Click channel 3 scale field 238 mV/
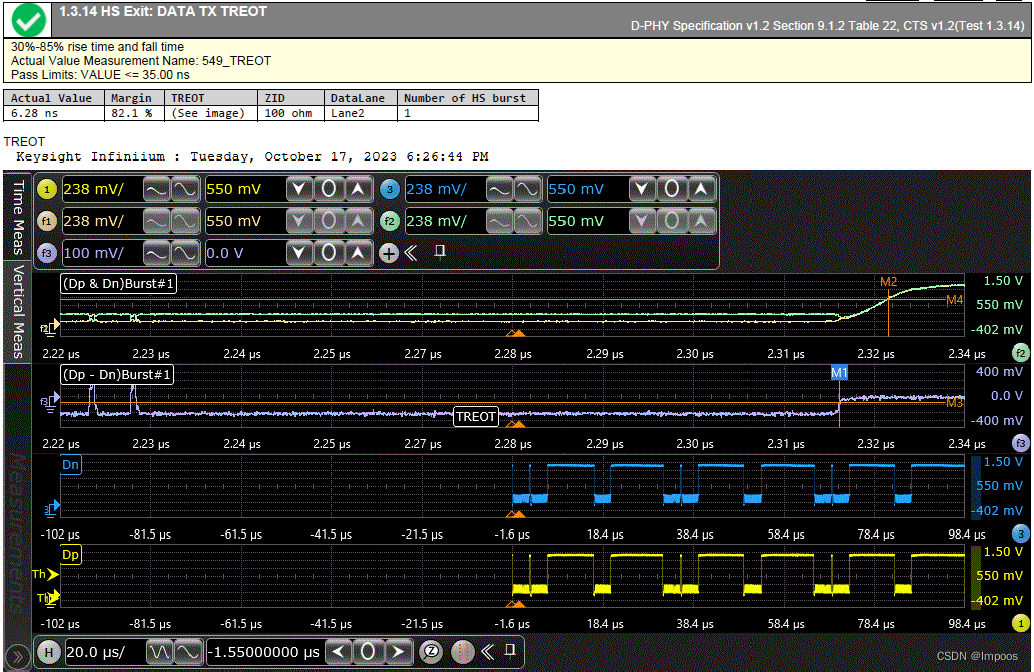This screenshot has width=1034, height=672. click(x=445, y=190)
